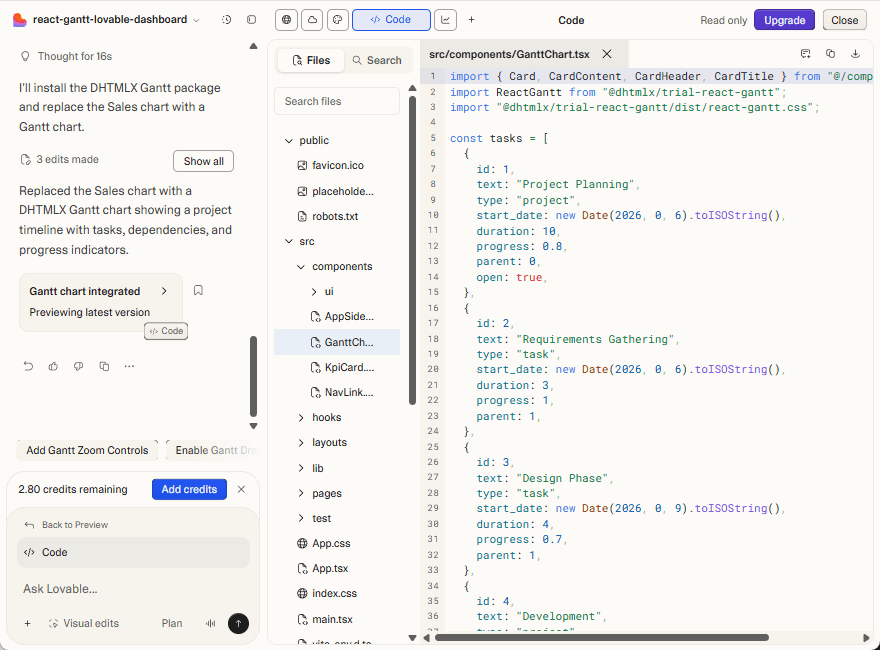Give a thumbs up to the response
Screen dimensions: 880x650
click(x=53, y=366)
